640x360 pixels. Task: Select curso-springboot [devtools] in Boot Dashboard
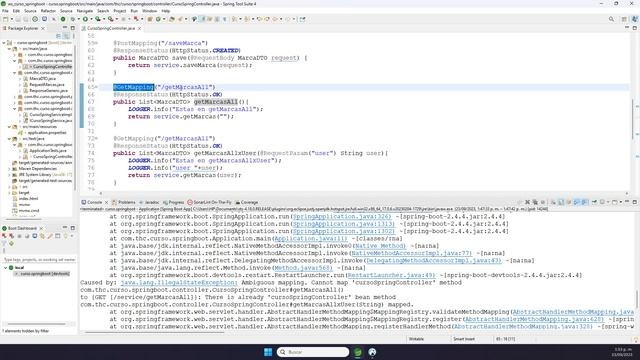pyautogui.click(x=42, y=274)
